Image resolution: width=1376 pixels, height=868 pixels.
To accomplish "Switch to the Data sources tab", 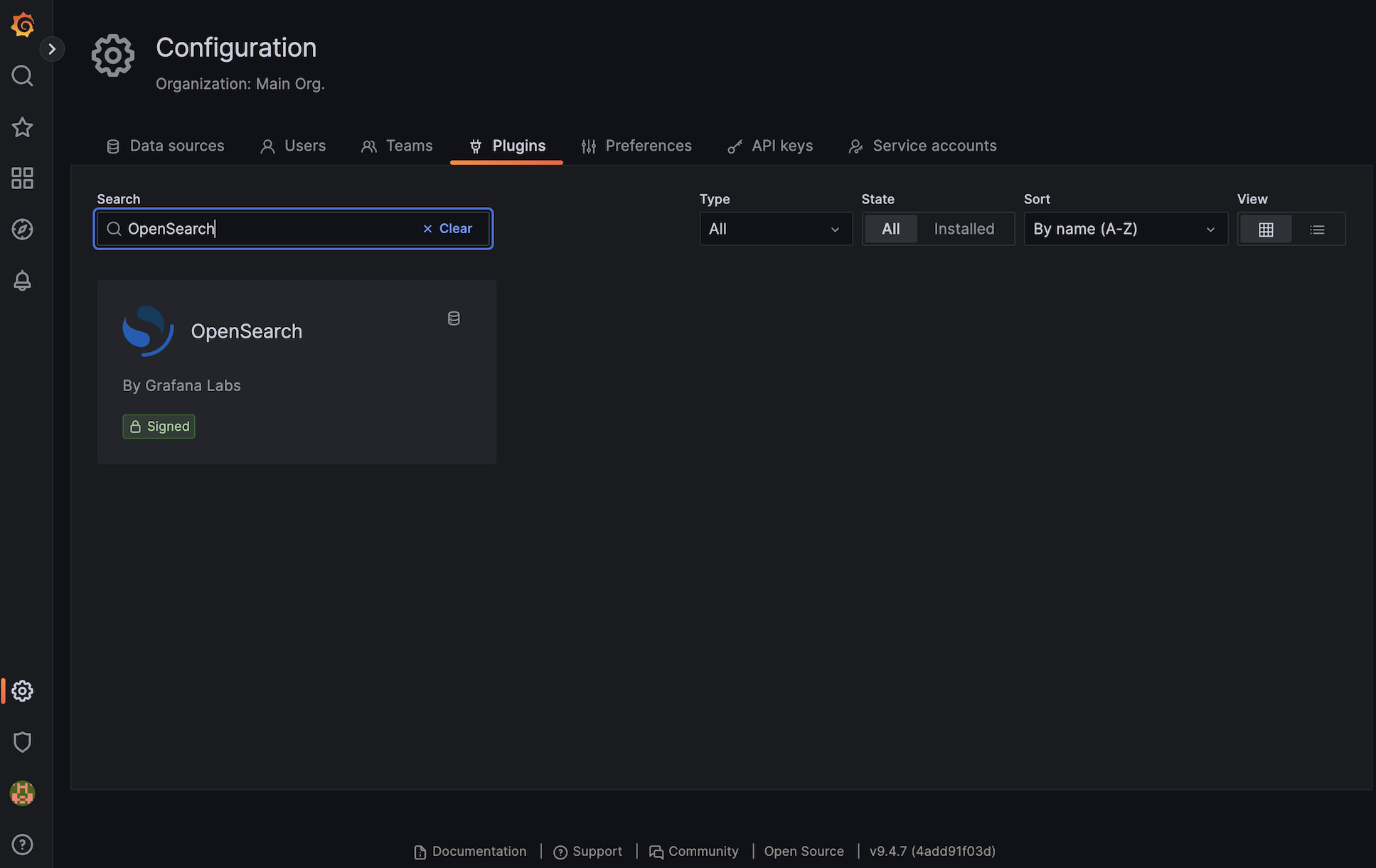I will pyautogui.click(x=165, y=146).
